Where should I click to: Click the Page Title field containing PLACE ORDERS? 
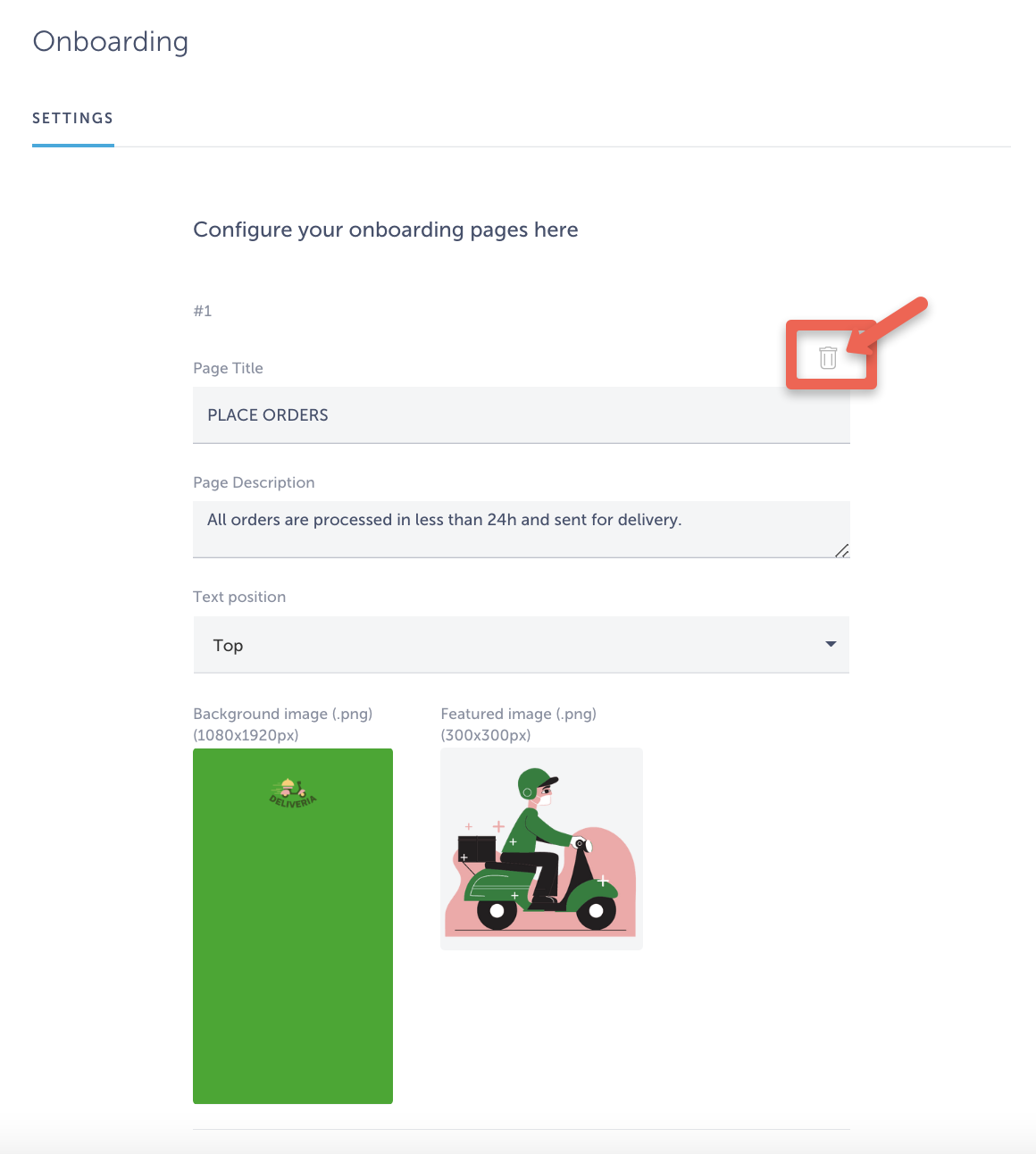[x=521, y=415]
